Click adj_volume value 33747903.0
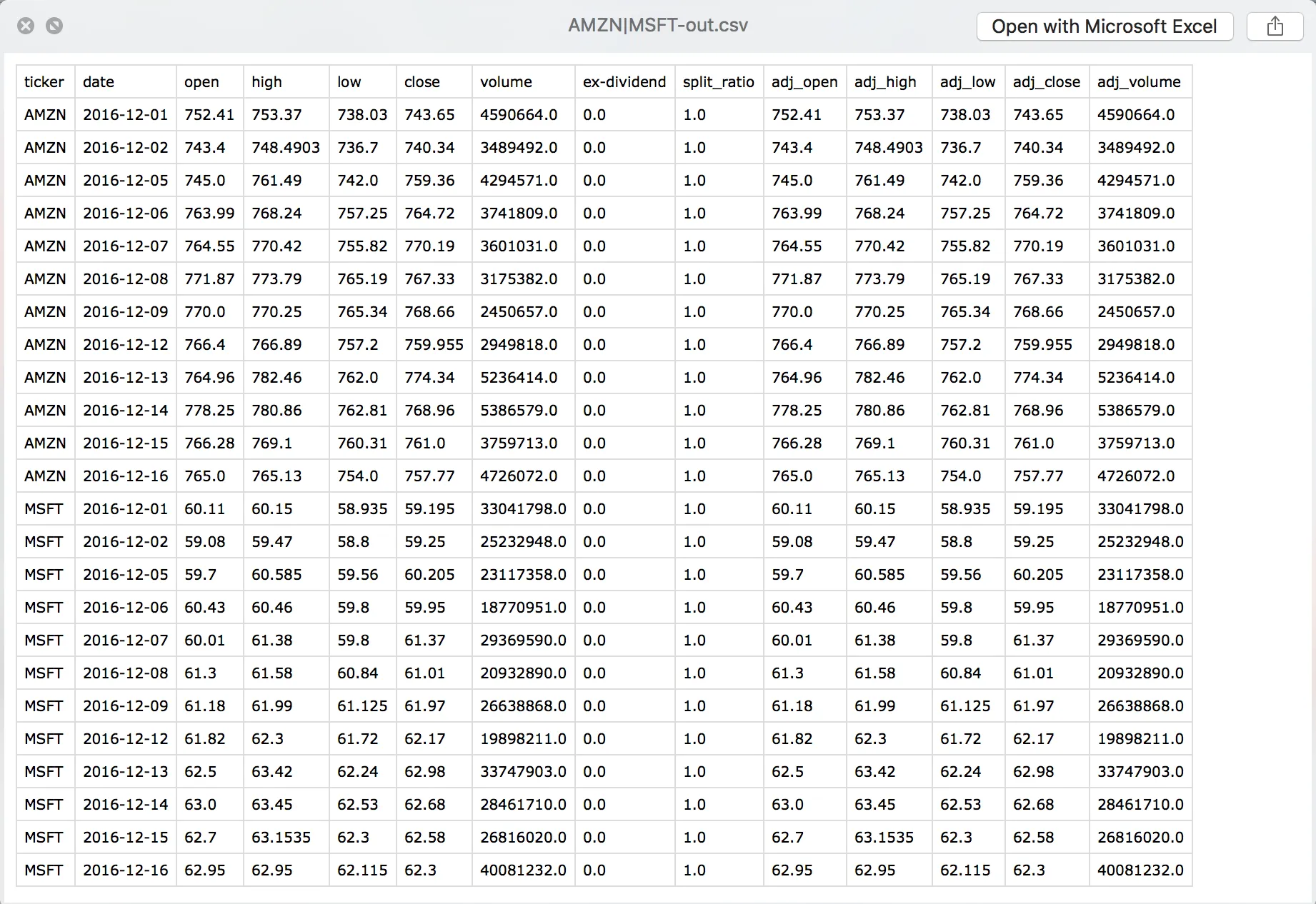 pos(1140,772)
